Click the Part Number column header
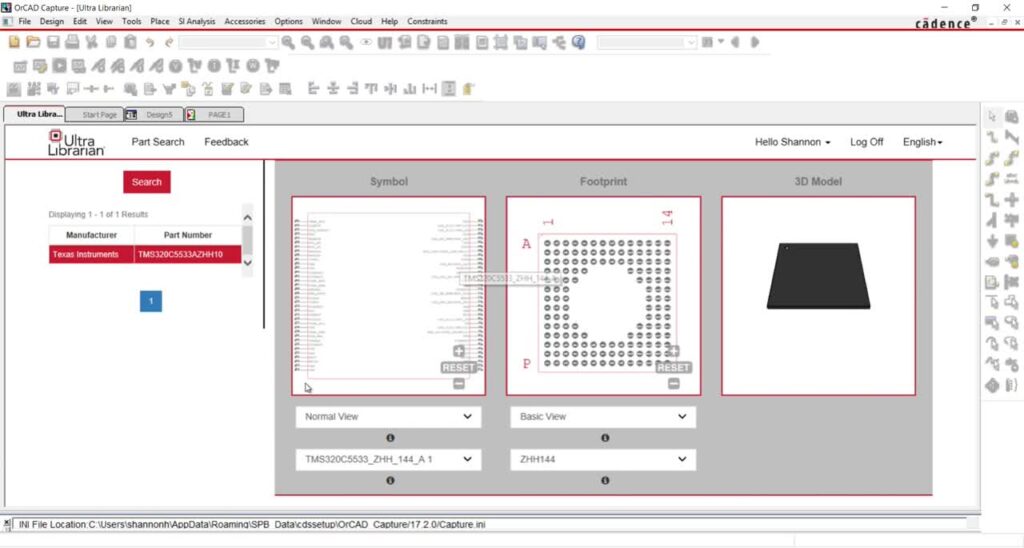The width and height of the screenshot is (1024, 548). (188, 235)
